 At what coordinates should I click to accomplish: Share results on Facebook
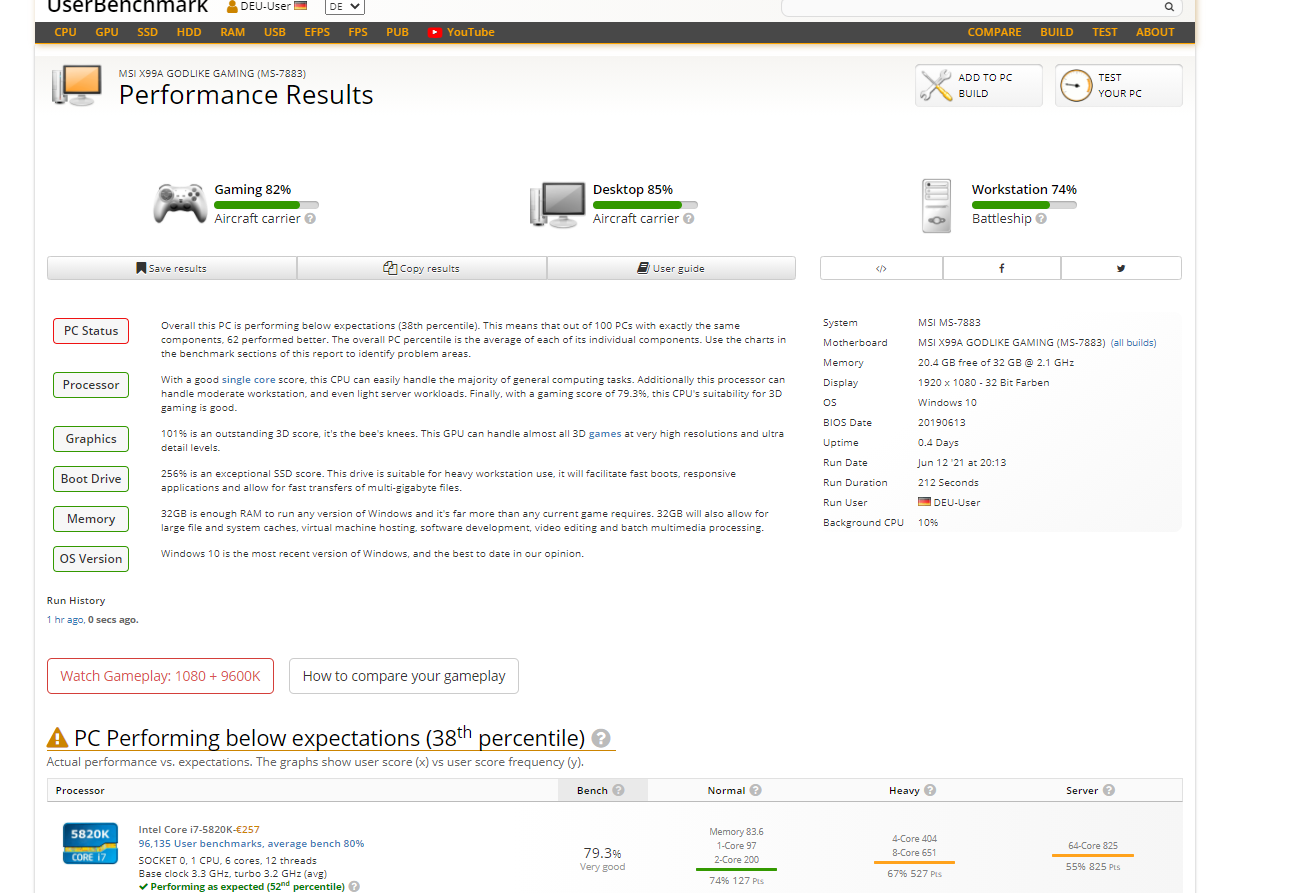[1002, 268]
